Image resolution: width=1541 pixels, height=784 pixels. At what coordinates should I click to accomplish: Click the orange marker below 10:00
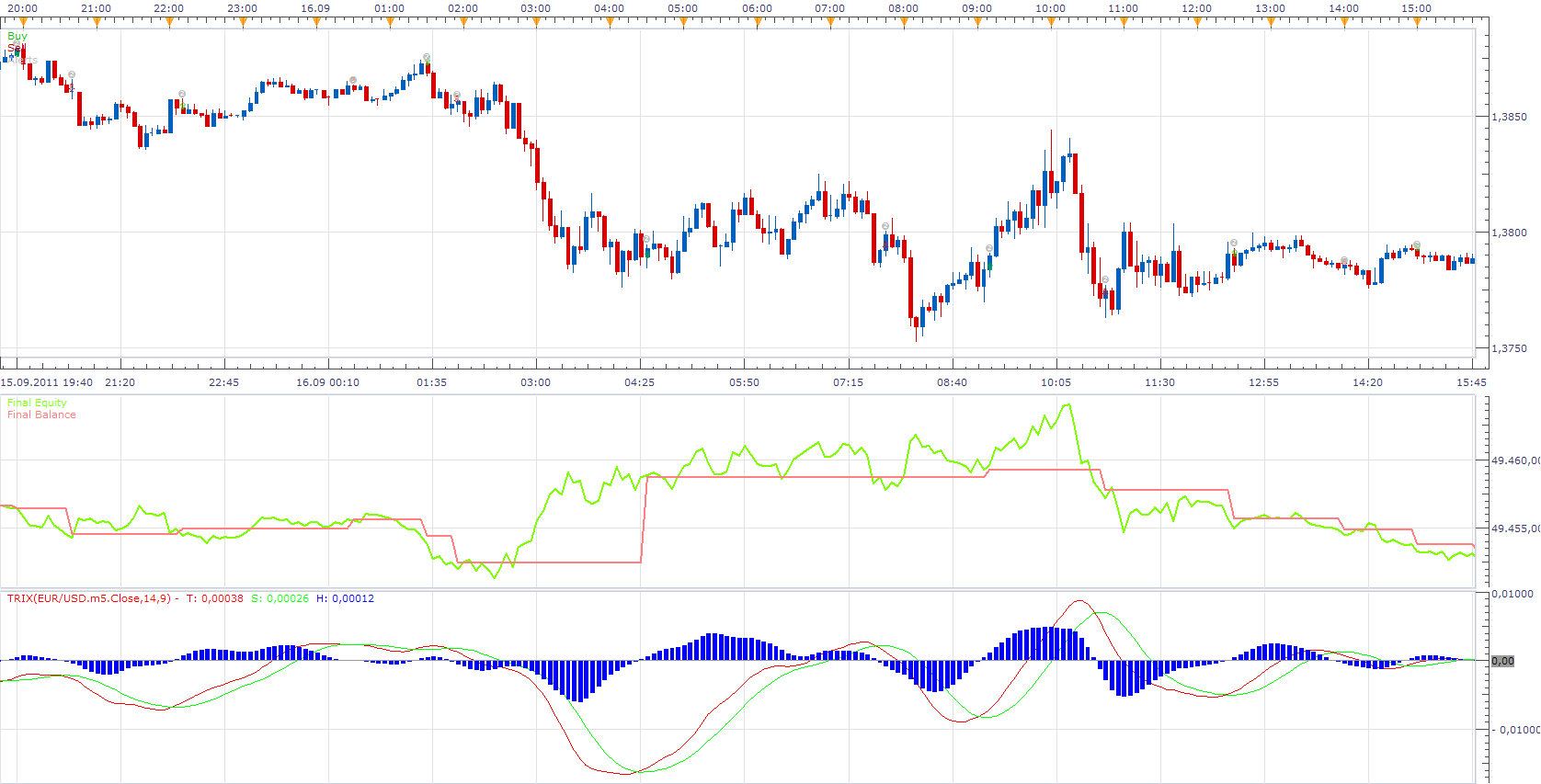(1051, 22)
